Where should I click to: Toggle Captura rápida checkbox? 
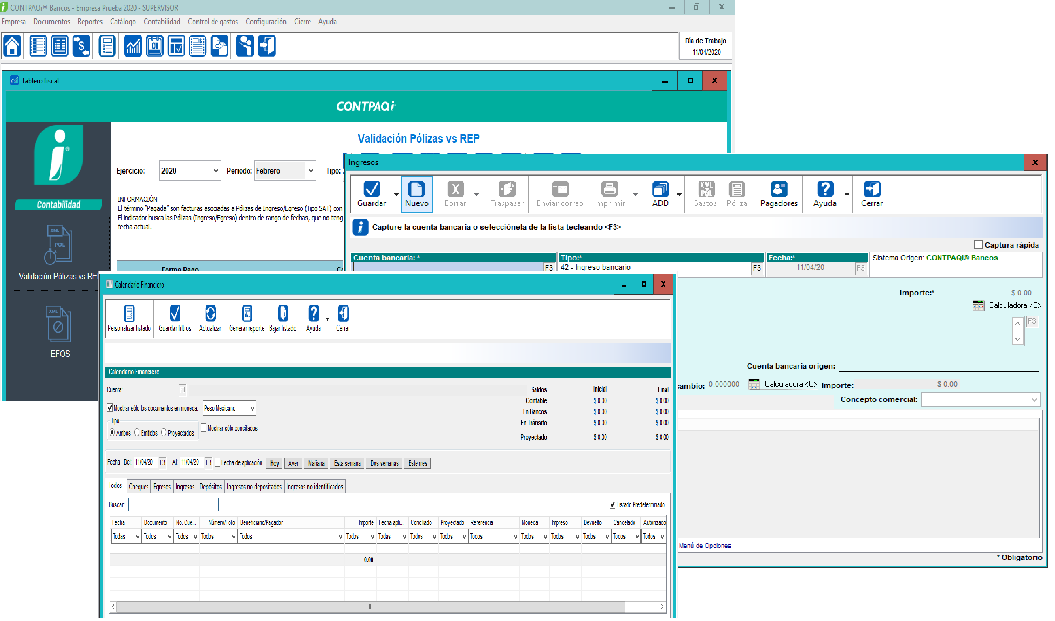pos(978,245)
